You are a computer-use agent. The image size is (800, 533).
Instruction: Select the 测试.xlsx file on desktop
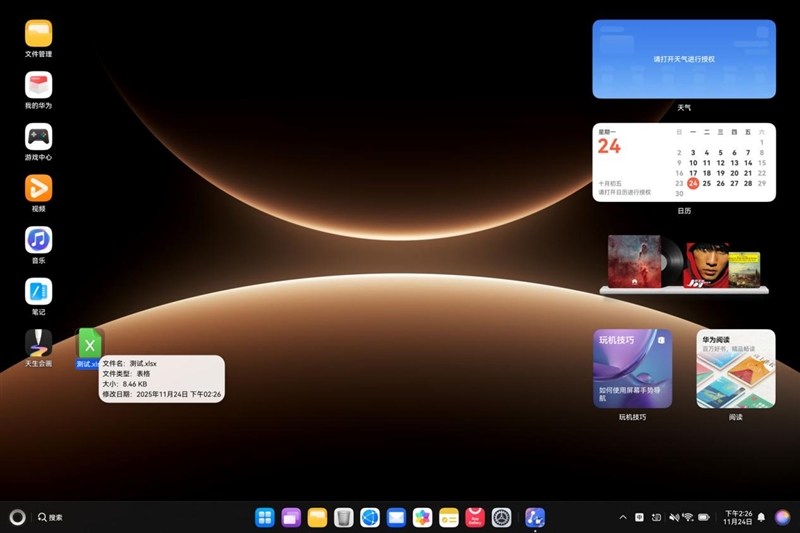(x=90, y=345)
